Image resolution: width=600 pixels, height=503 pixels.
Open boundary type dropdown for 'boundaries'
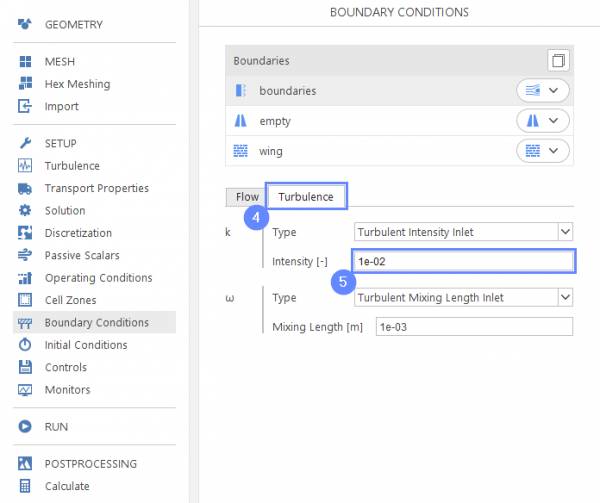(x=543, y=91)
